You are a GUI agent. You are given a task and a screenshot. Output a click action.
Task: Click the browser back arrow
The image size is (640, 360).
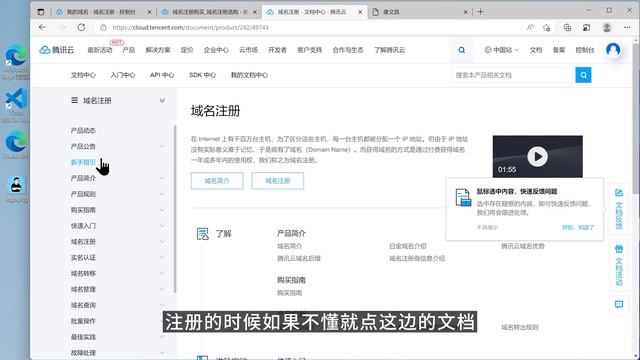tap(42, 27)
